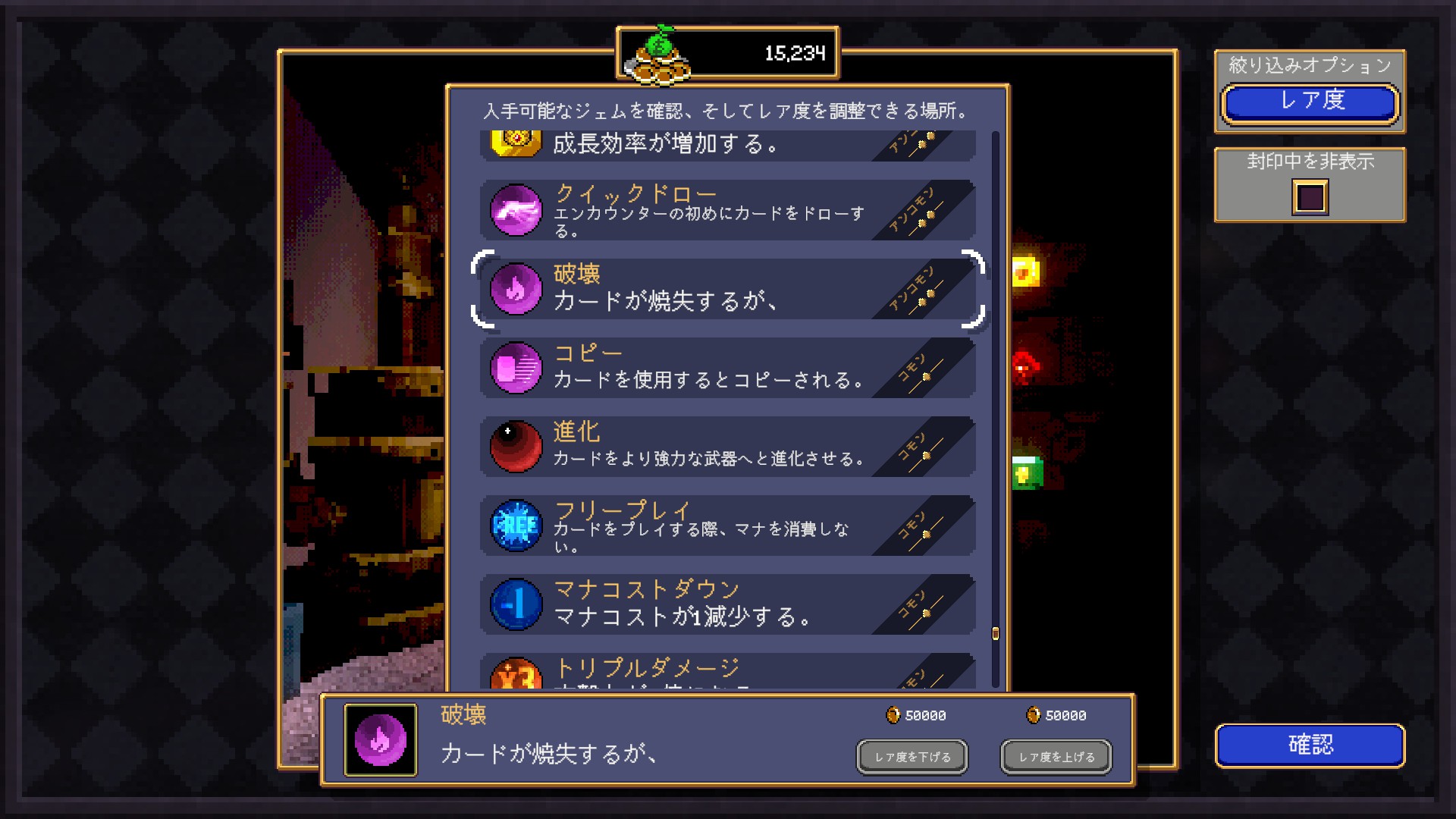1456x819 pixels.
Task: Click the dark red 進化 orb icon
Action: [x=516, y=447]
